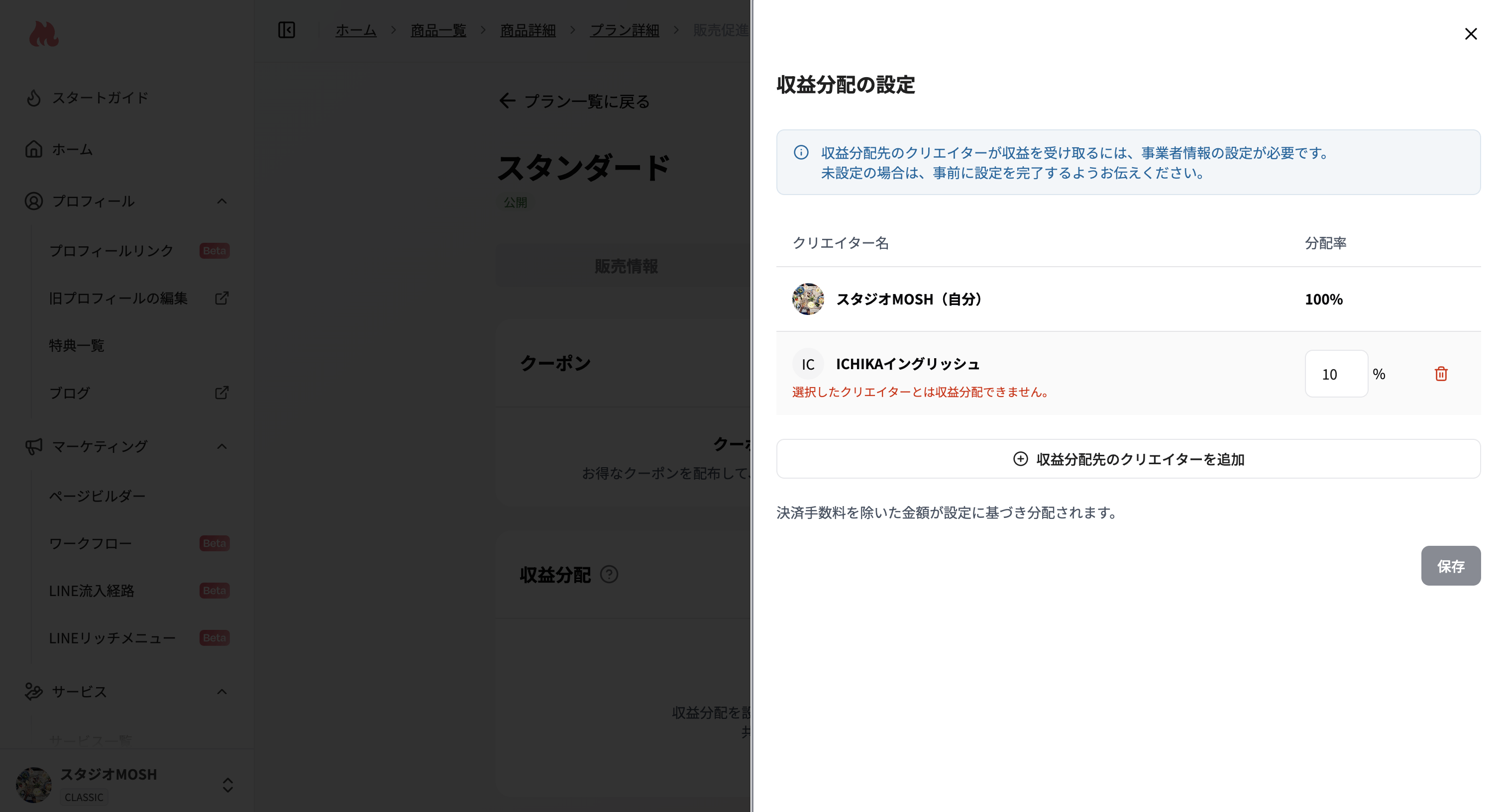
Task: Click the 100% distribution rate value
Action: click(1323, 299)
